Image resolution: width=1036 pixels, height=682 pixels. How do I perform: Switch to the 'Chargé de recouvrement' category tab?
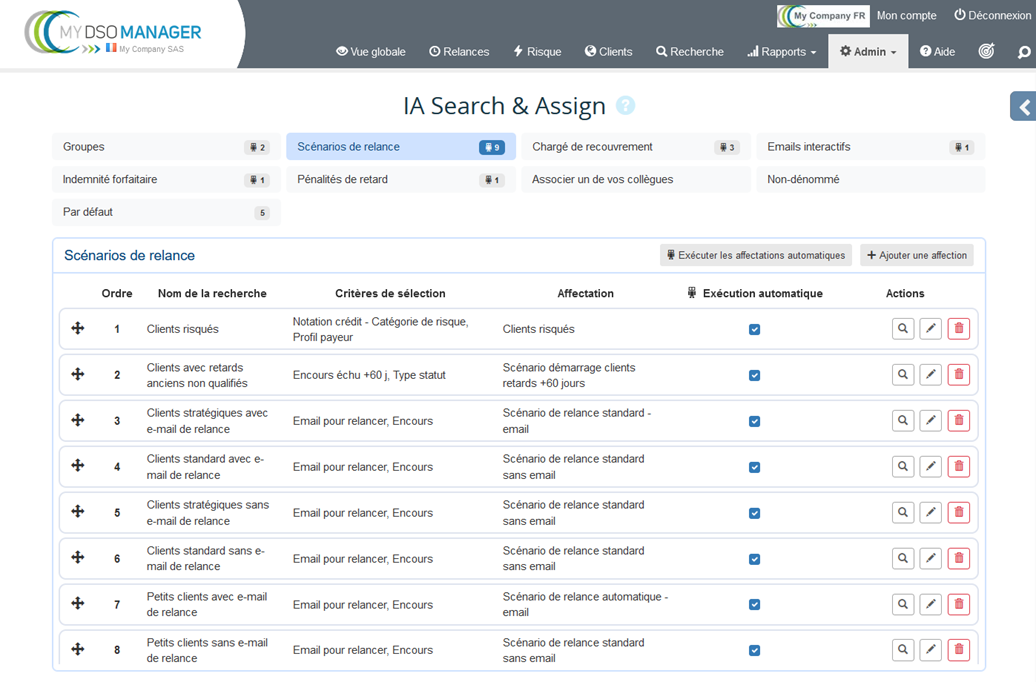[x=634, y=146]
